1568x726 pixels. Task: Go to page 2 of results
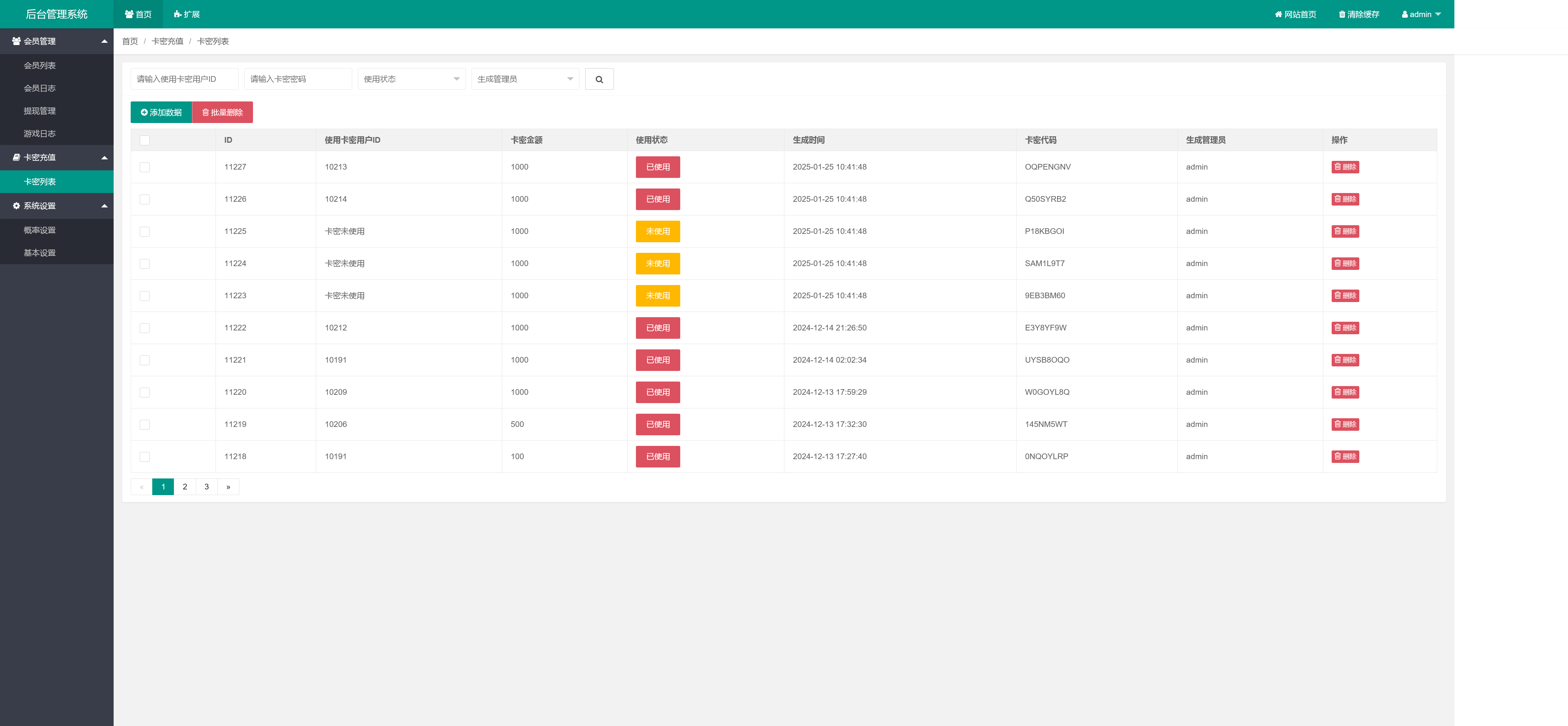(x=185, y=487)
